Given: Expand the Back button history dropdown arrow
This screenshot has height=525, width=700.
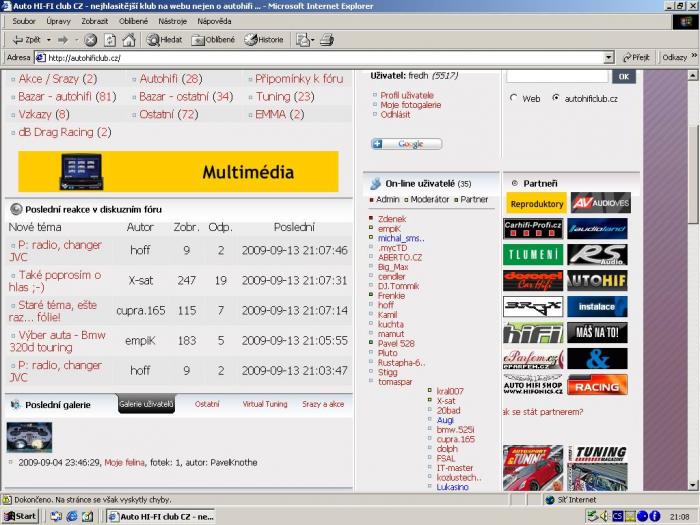Looking at the screenshot, I should point(48,40).
